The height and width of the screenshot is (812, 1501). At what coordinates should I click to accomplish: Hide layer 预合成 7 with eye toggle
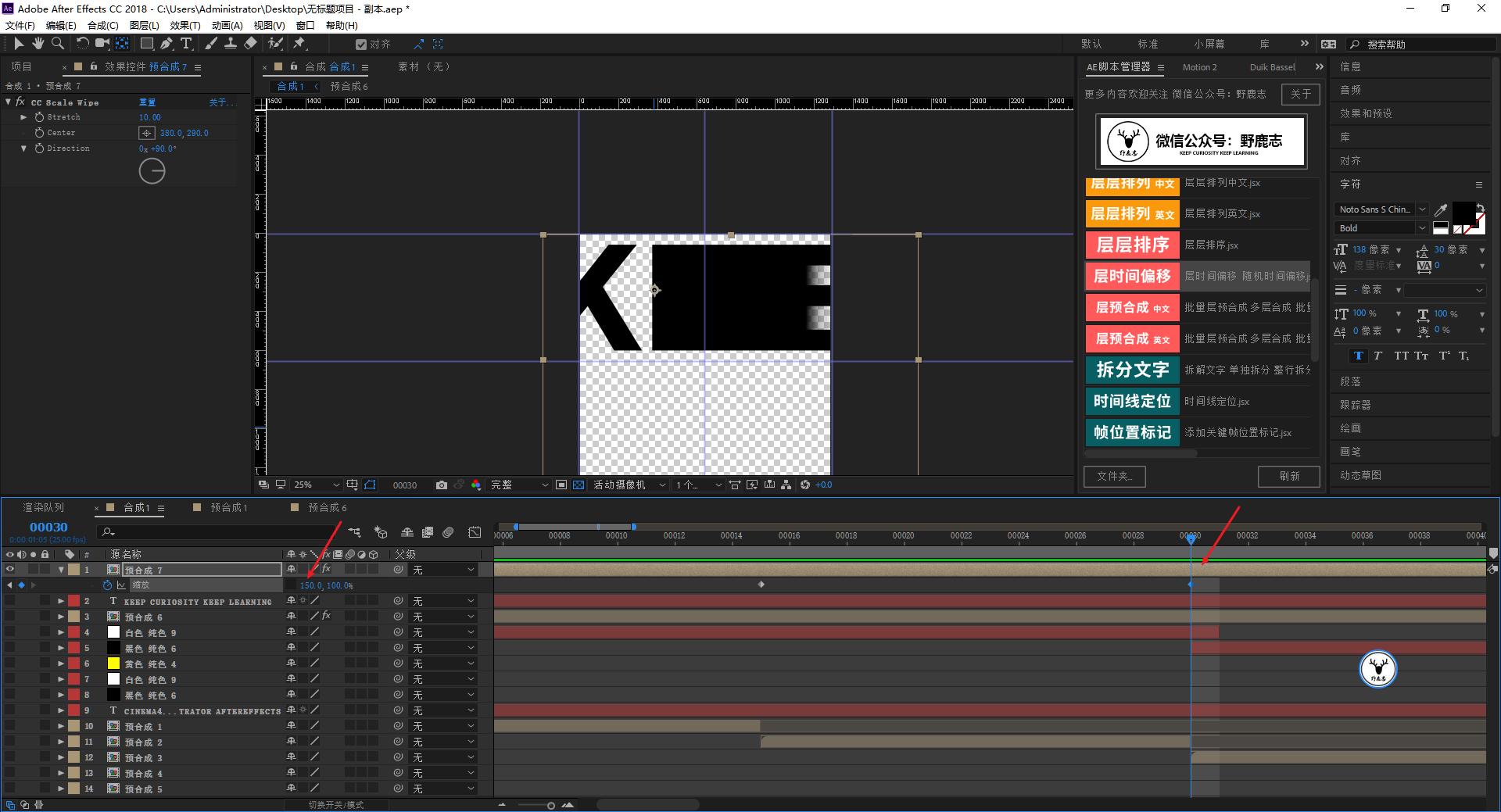point(9,570)
